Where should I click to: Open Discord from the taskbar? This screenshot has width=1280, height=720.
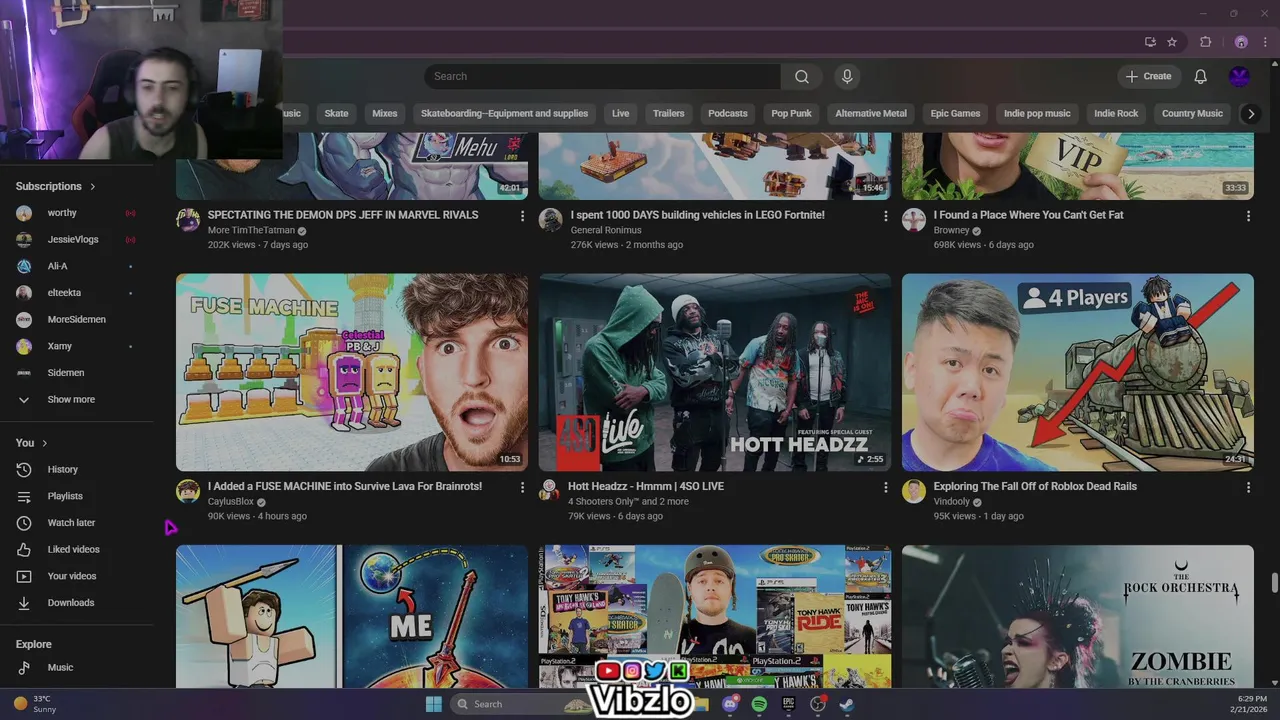point(731,704)
